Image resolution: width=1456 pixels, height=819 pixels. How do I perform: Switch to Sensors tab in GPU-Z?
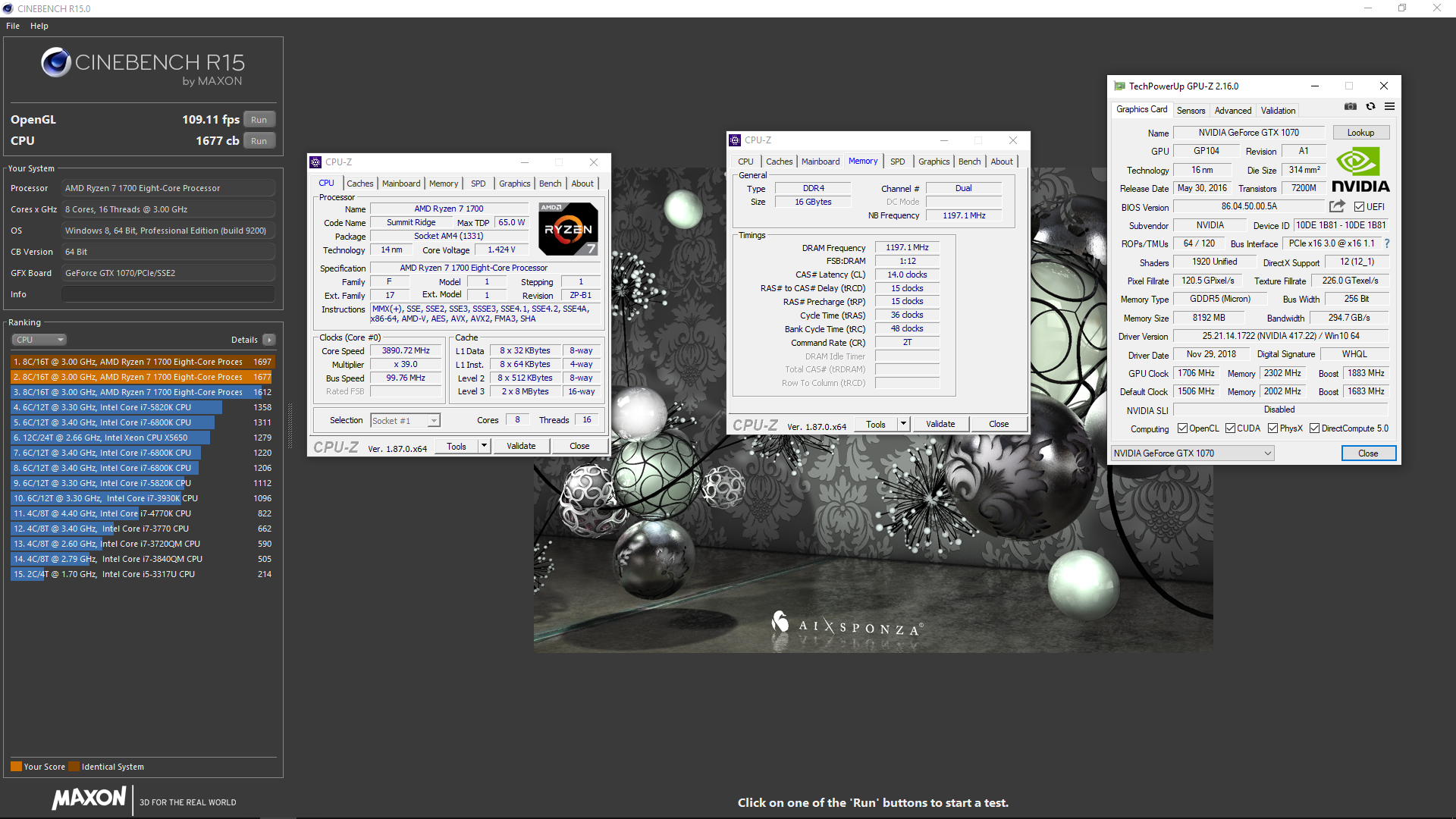tap(1191, 111)
